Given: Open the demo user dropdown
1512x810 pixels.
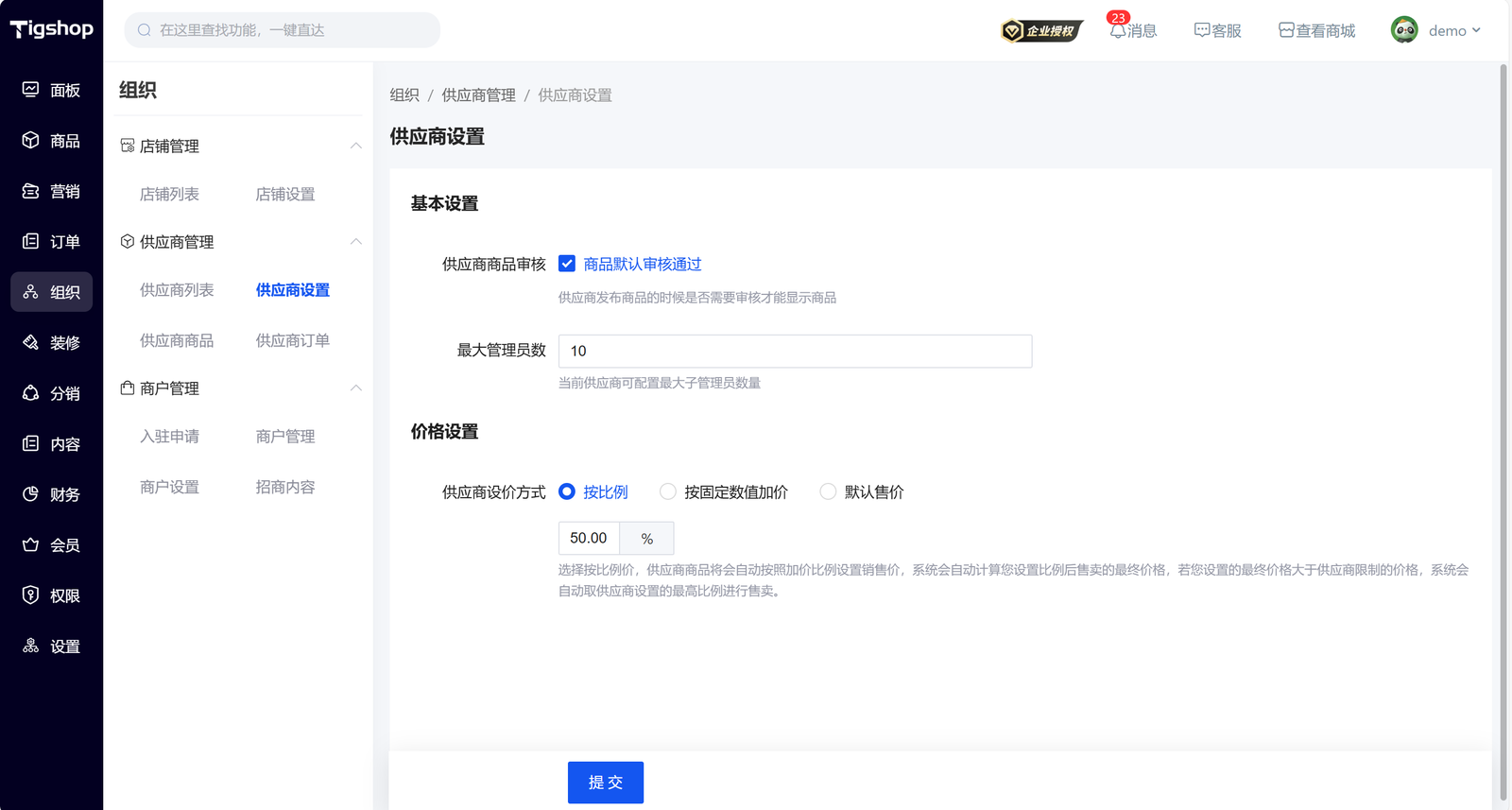Looking at the screenshot, I should (1436, 30).
